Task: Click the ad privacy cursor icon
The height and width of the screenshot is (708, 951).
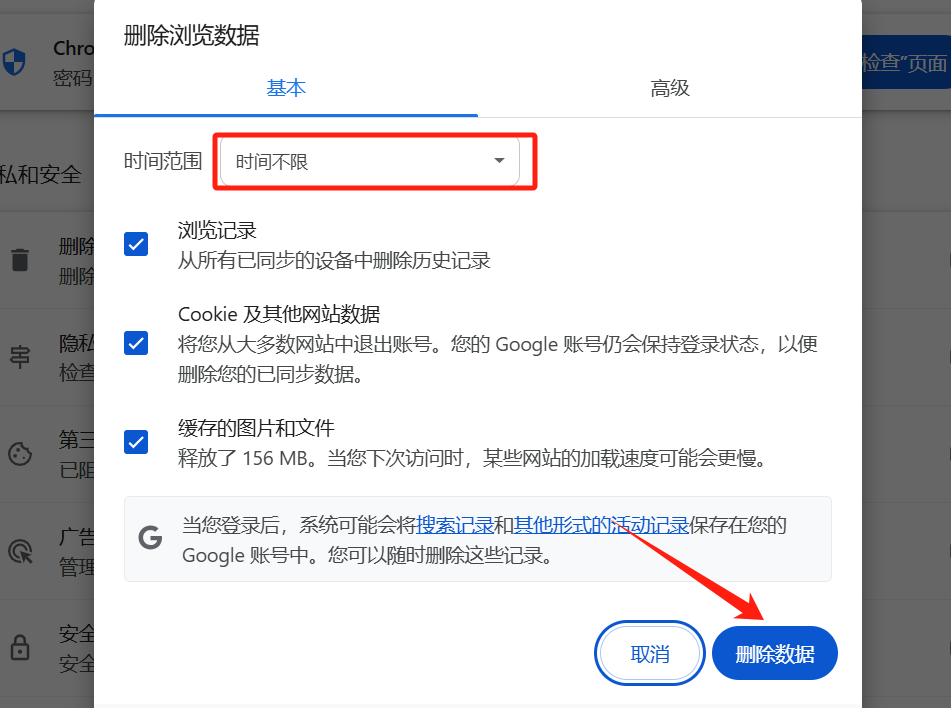Action: (x=21, y=551)
